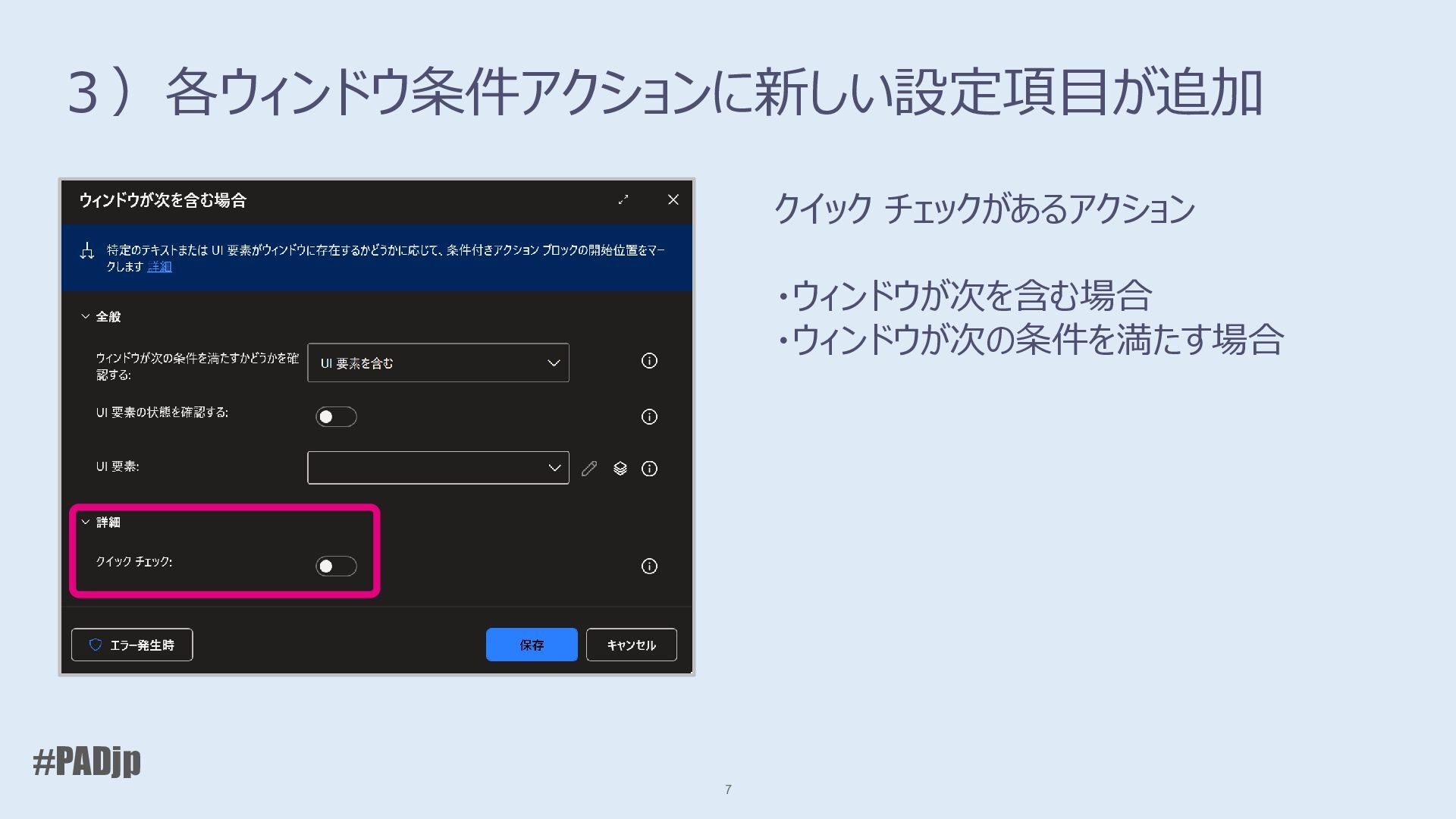1456x819 pixels.
Task: Open the 詳細 link in the description
Action: tap(160, 267)
